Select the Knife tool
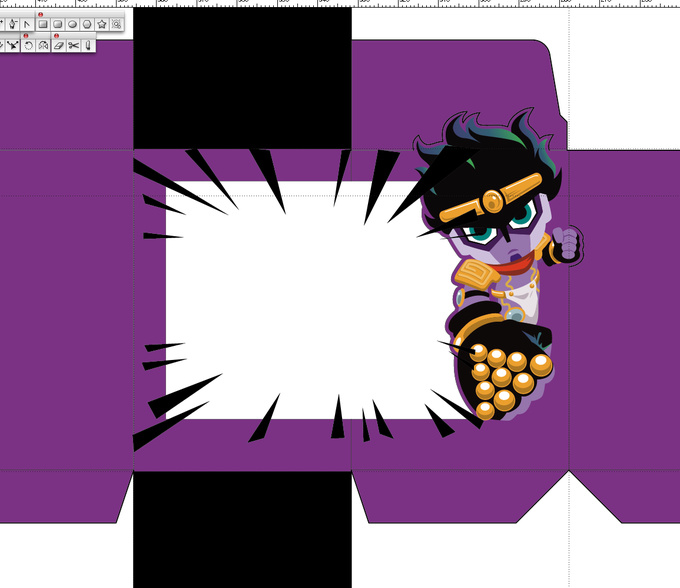Viewport: 680px width, 588px height. pos(88,45)
